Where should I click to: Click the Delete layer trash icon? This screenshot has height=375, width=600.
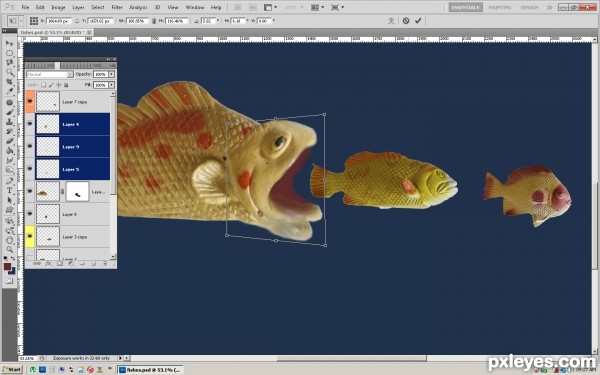pyautogui.click(x=104, y=264)
